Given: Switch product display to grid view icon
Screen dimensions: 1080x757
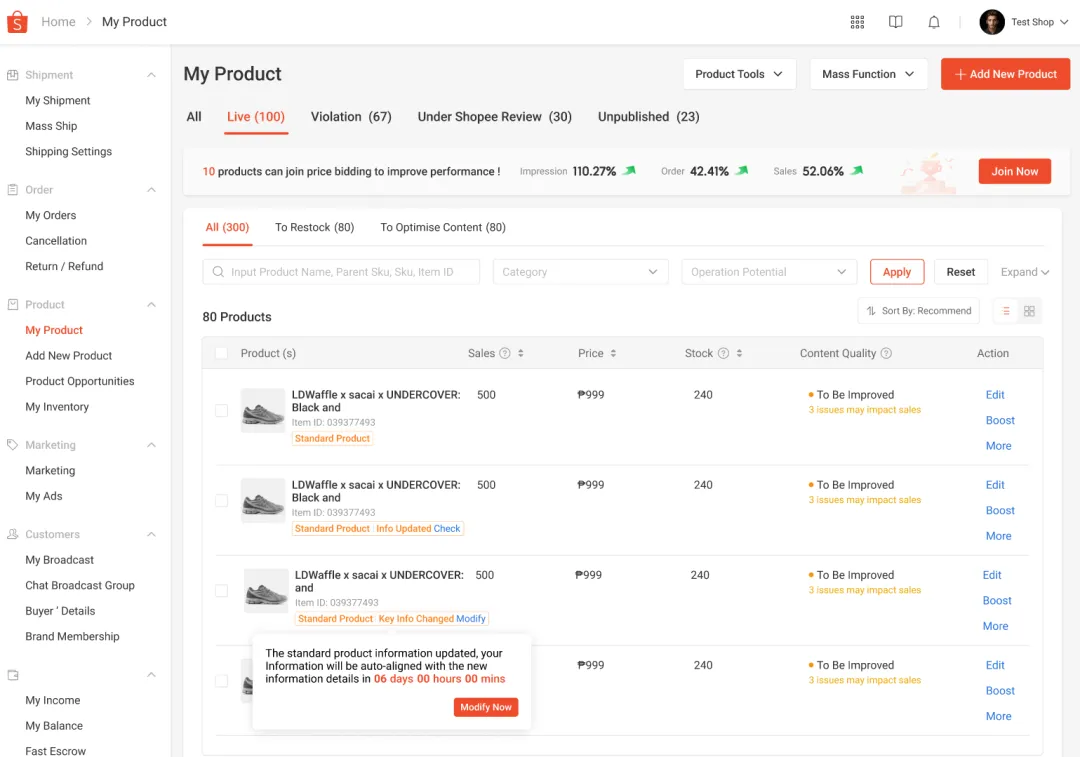Looking at the screenshot, I should point(1031,310).
